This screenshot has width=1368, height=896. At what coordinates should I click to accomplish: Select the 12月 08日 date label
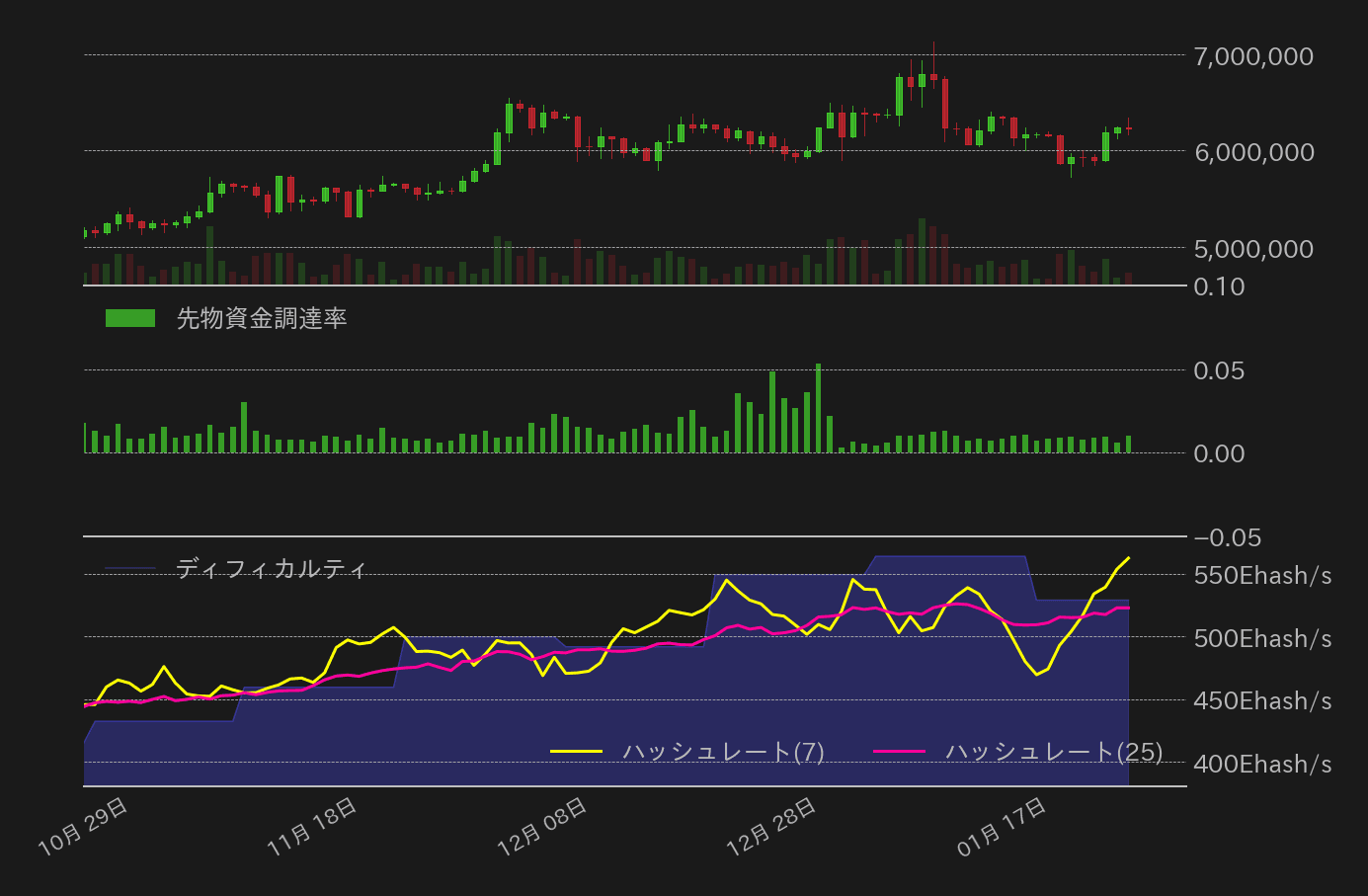point(543,826)
